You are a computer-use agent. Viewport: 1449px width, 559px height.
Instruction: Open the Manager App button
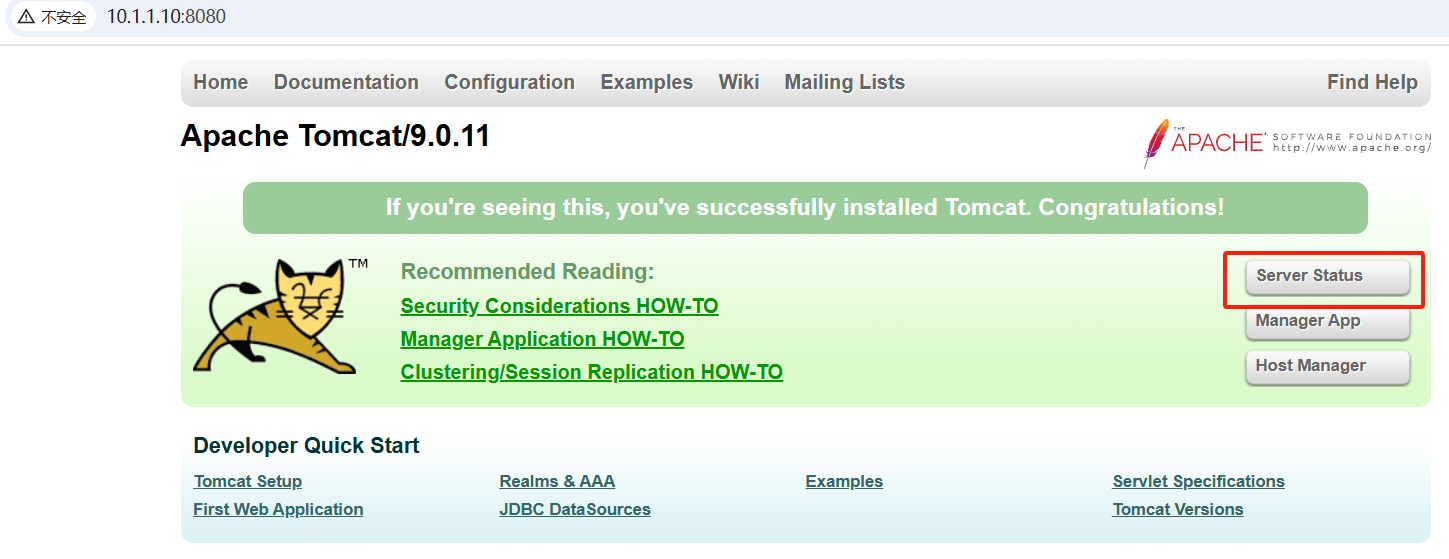pyautogui.click(x=1328, y=321)
